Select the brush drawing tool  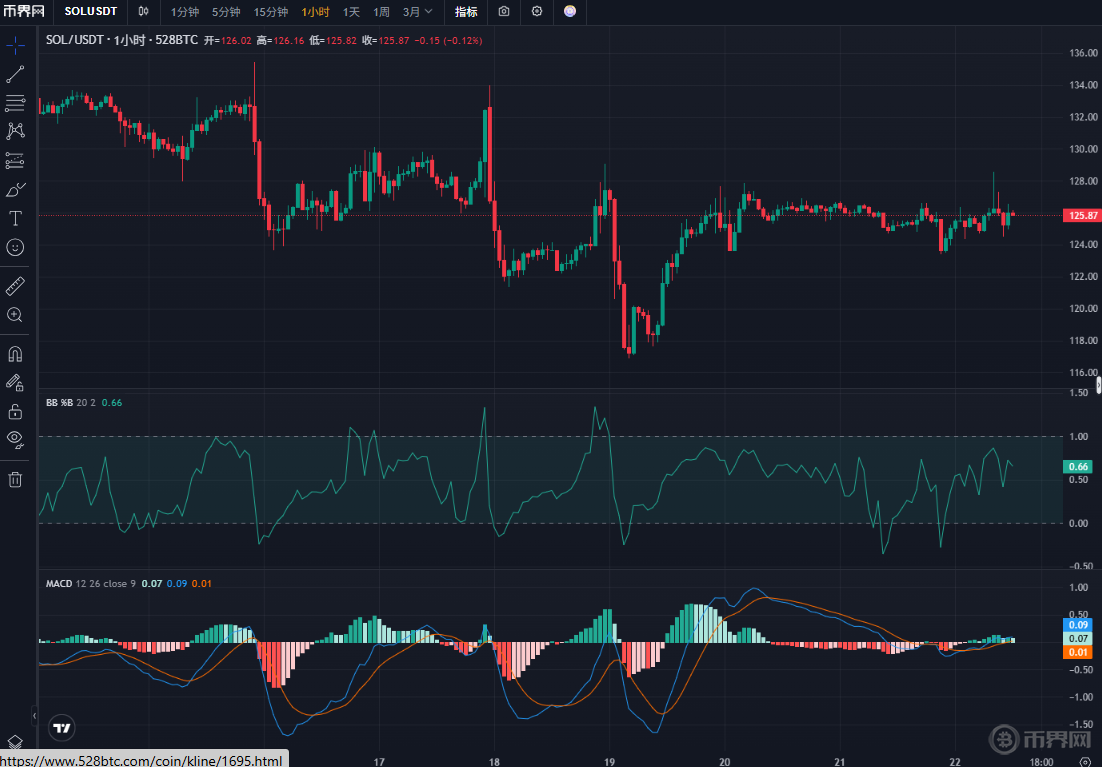click(x=15, y=190)
